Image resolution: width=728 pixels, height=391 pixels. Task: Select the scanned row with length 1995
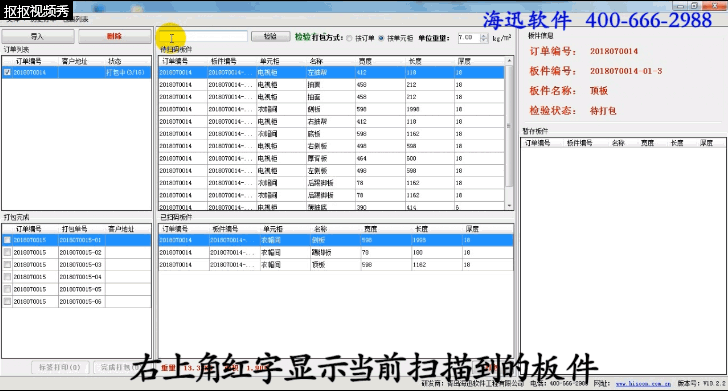tap(336, 240)
